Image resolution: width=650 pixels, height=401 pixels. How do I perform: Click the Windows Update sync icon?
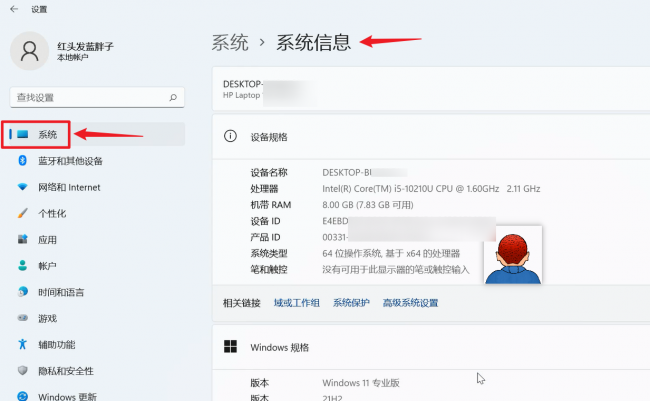click(22, 396)
